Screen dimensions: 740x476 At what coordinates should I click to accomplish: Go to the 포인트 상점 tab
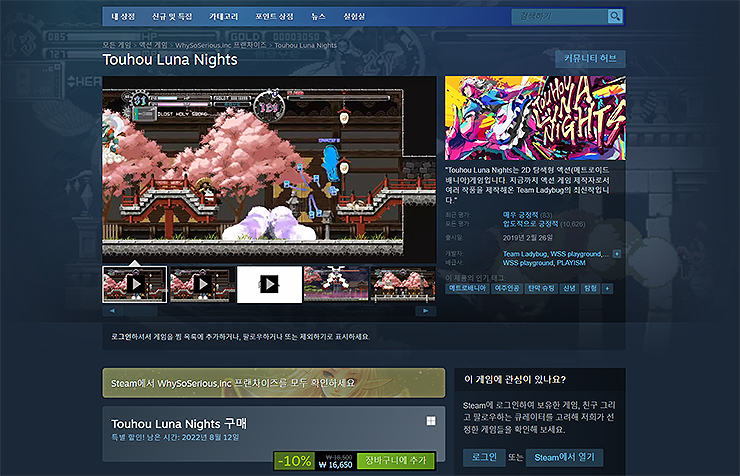pyautogui.click(x=274, y=17)
